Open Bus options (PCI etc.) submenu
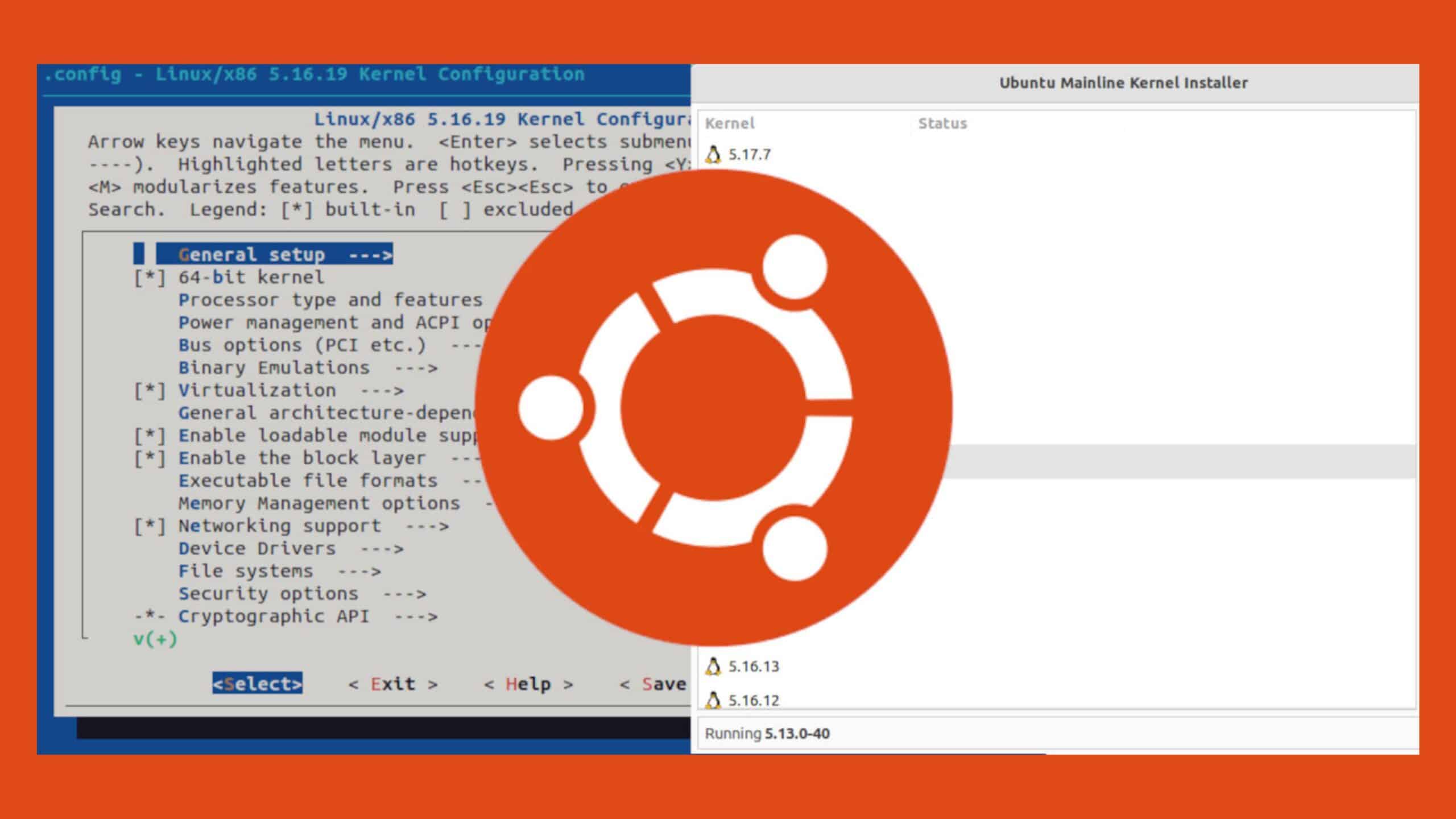Viewport: 1456px width, 819px height. (x=330, y=345)
